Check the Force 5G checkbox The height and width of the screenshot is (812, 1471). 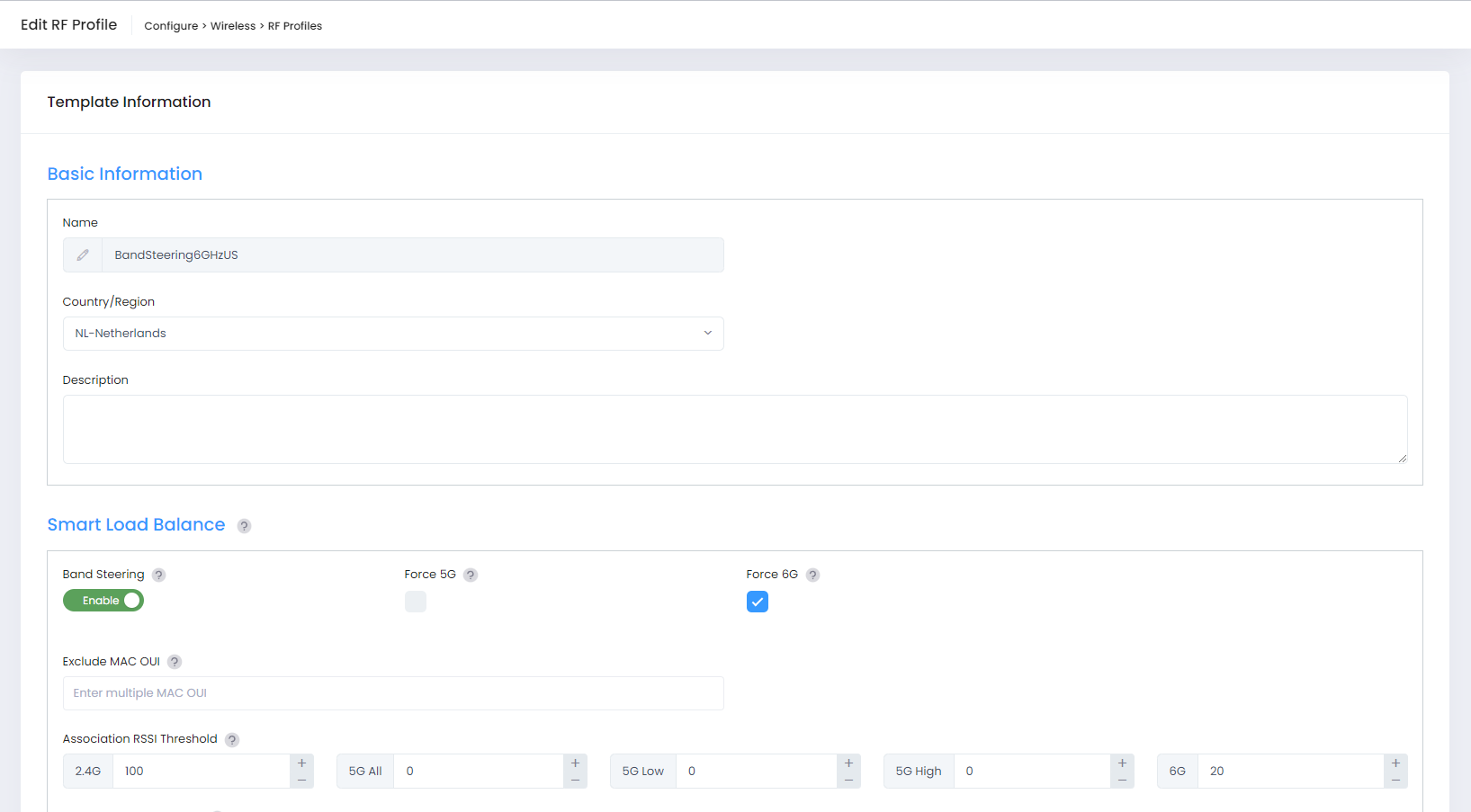[416, 602]
